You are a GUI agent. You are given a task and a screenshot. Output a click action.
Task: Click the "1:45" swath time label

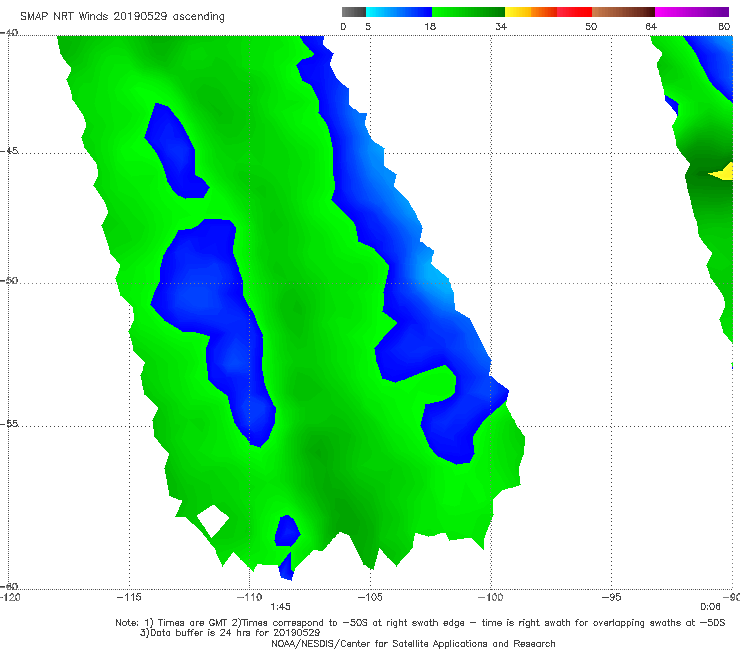pyautogui.click(x=280, y=607)
